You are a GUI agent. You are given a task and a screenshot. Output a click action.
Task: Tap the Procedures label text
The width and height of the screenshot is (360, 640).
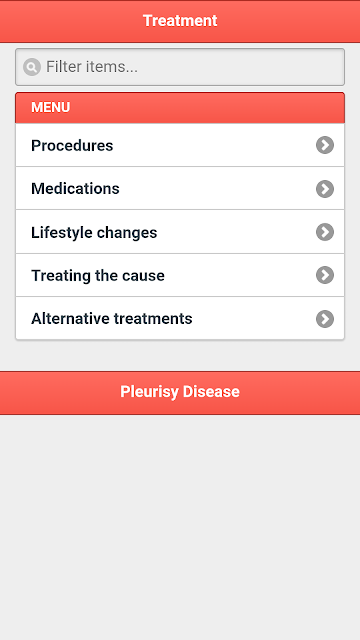pyautogui.click(x=72, y=146)
